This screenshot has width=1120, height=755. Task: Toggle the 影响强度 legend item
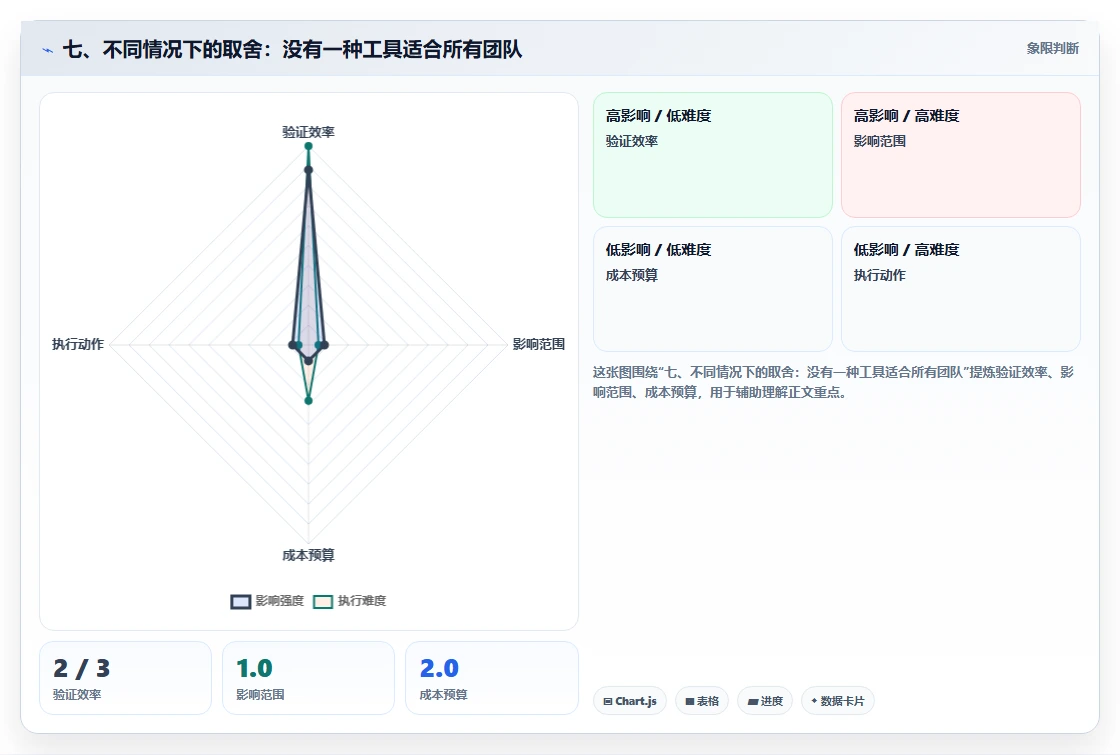pos(268,601)
